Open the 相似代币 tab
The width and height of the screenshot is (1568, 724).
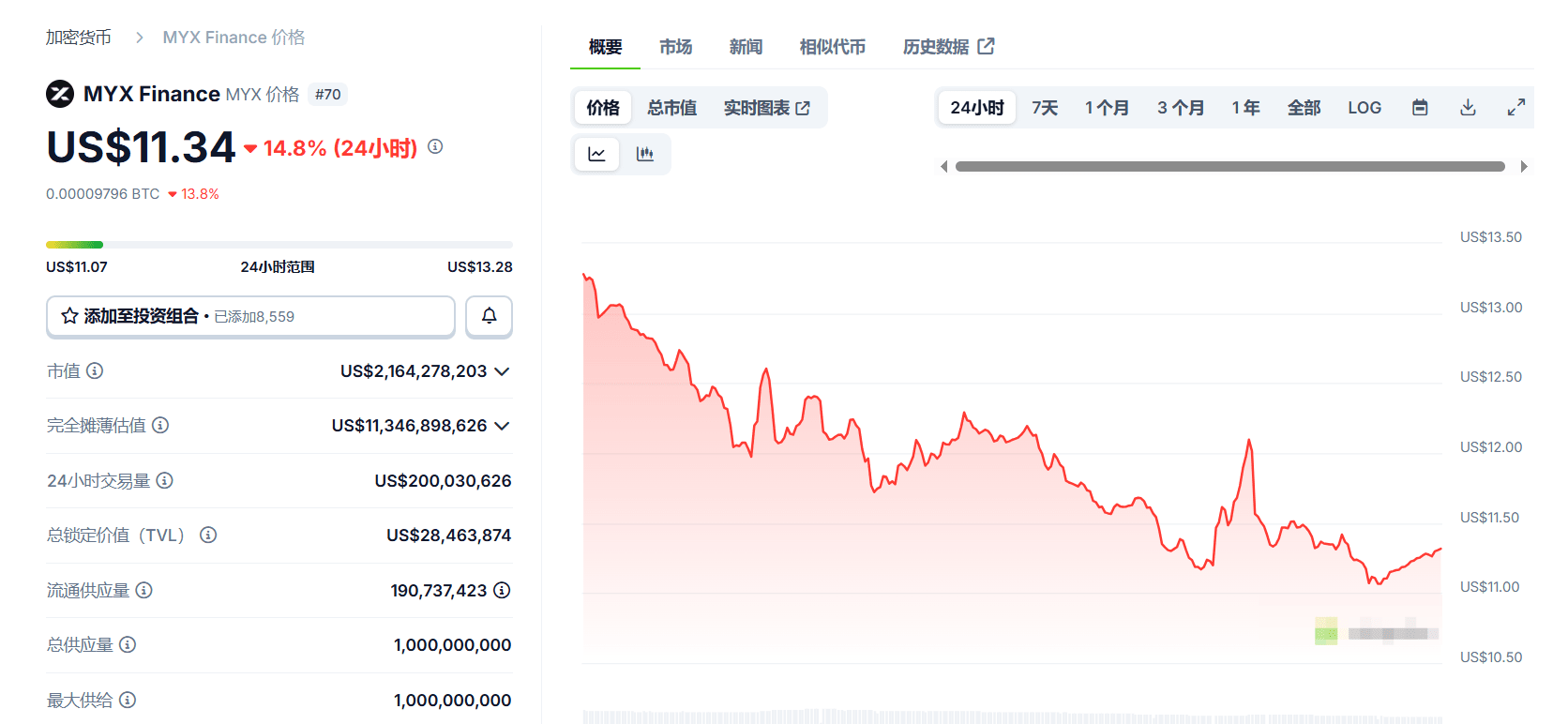pyautogui.click(x=832, y=47)
